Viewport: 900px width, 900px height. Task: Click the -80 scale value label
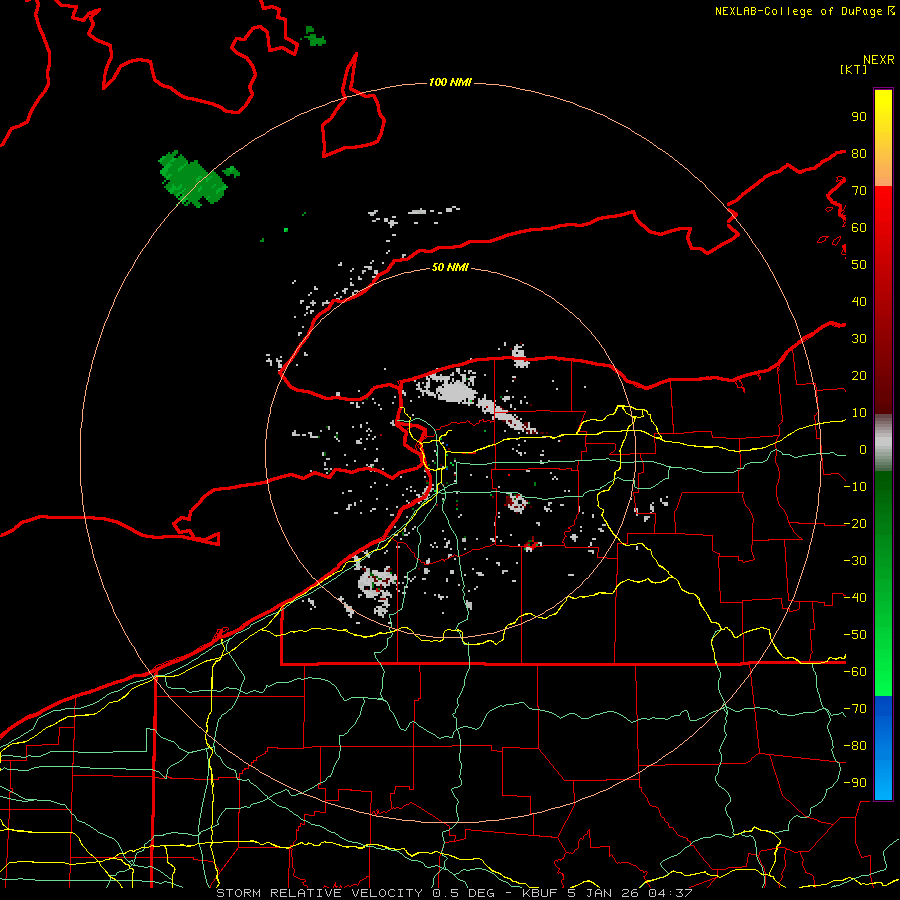coord(856,746)
